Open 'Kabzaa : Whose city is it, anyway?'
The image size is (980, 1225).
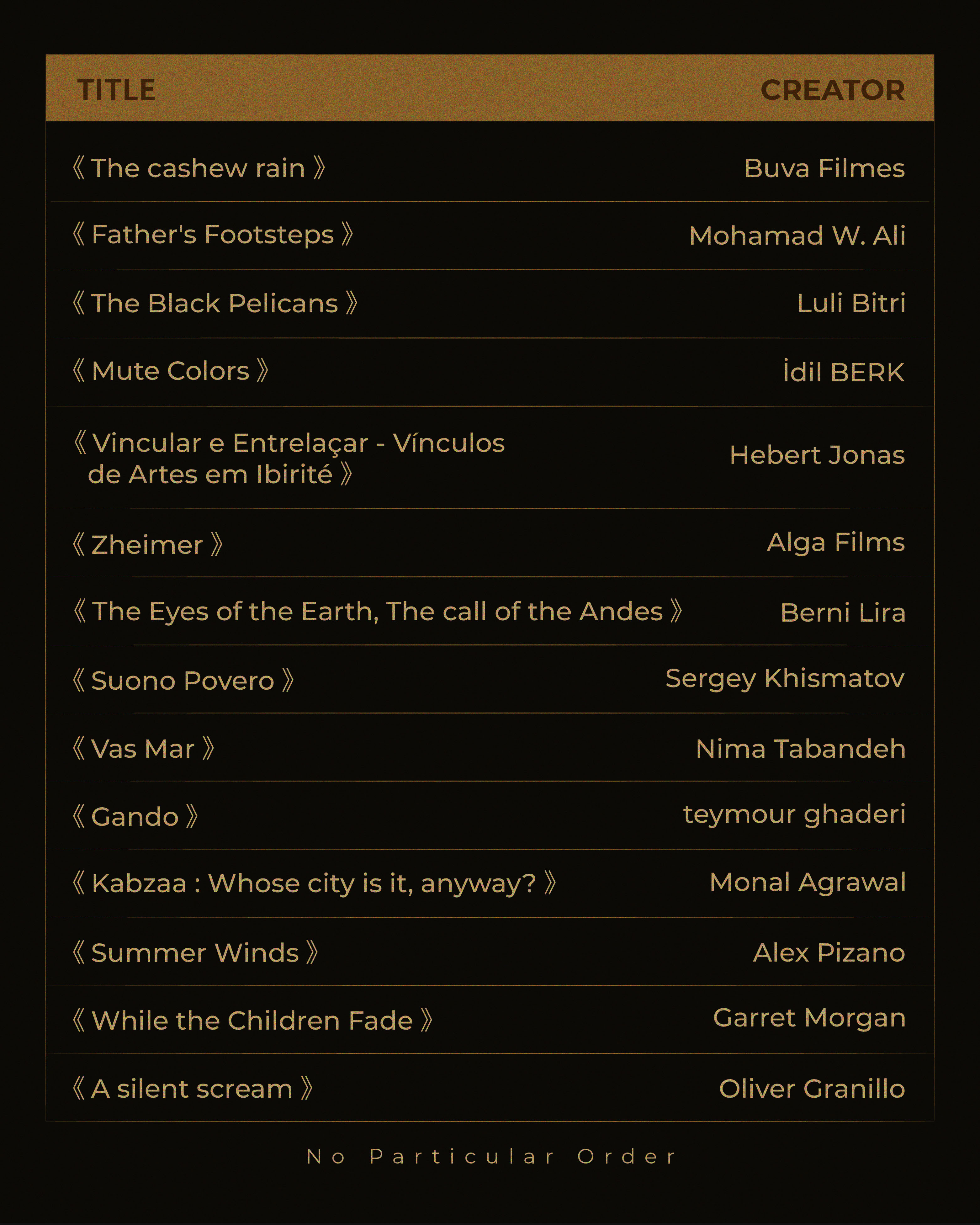tap(315, 883)
